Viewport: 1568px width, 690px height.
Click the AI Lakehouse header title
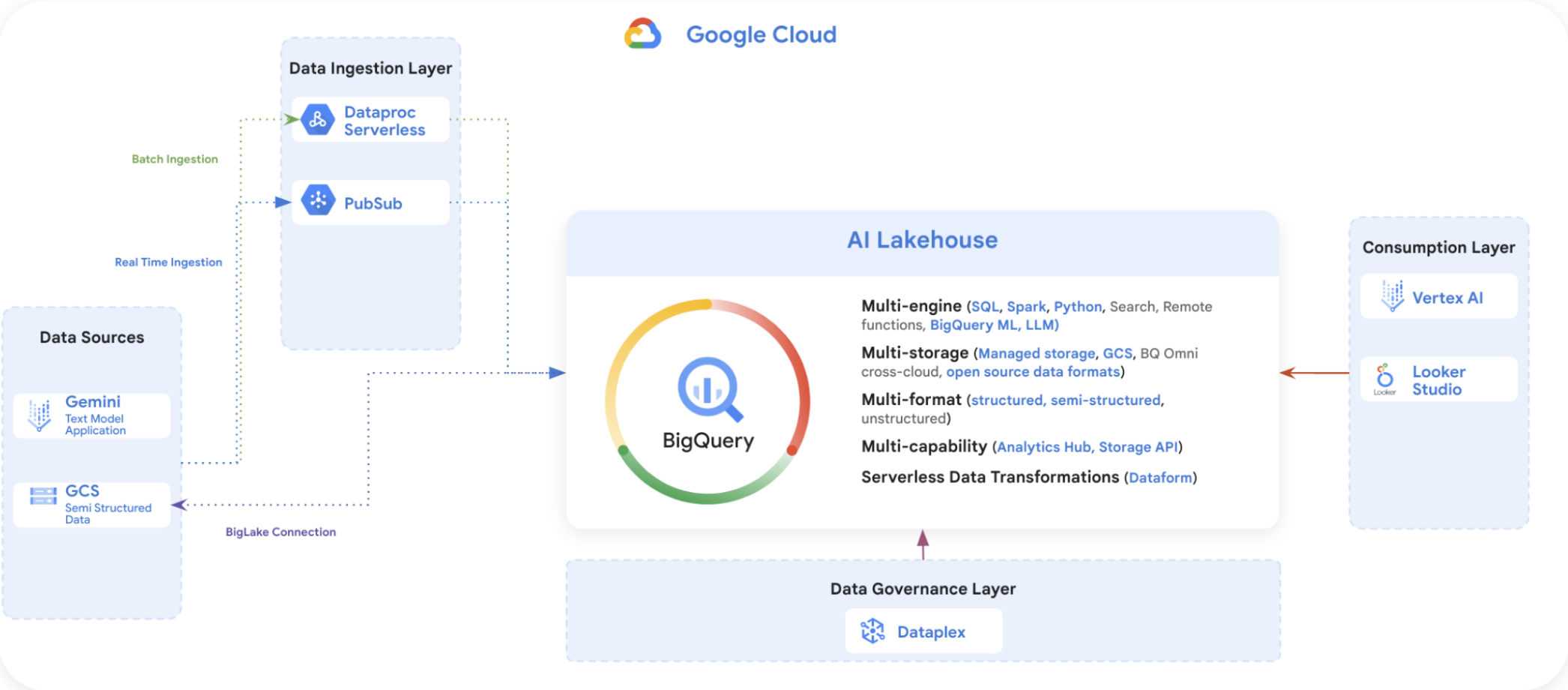tap(922, 240)
